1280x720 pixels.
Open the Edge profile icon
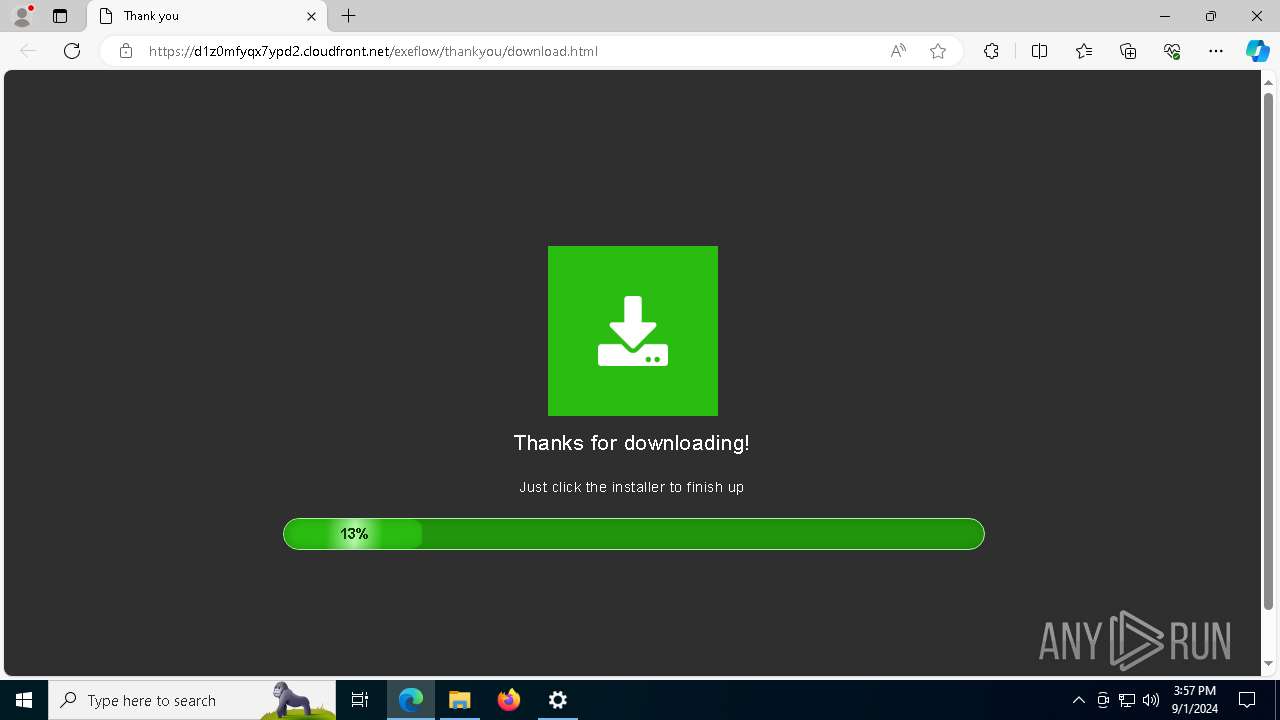pyautogui.click(x=22, y=16)
